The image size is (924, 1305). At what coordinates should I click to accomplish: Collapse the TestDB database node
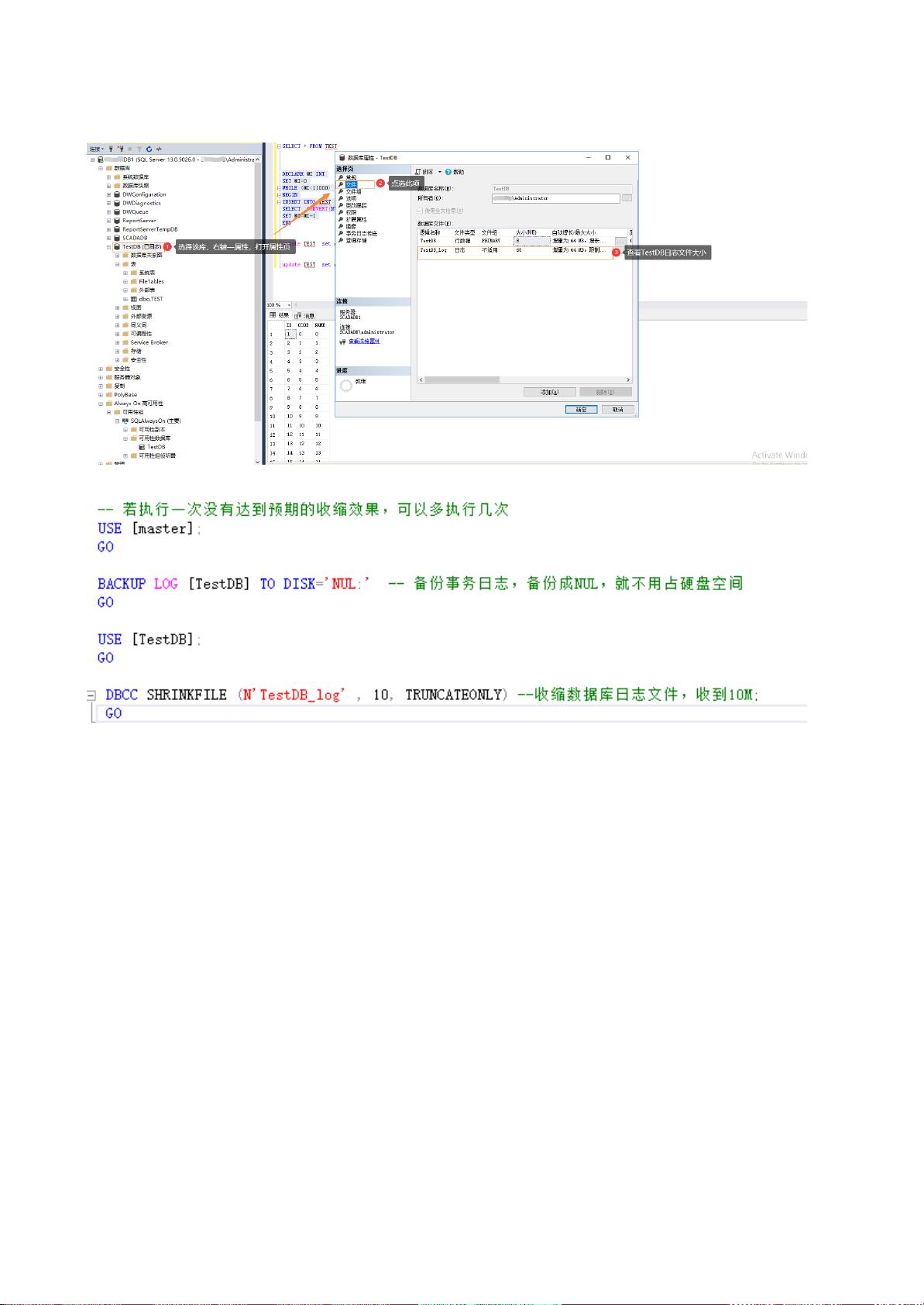click(x=108, y=246)
